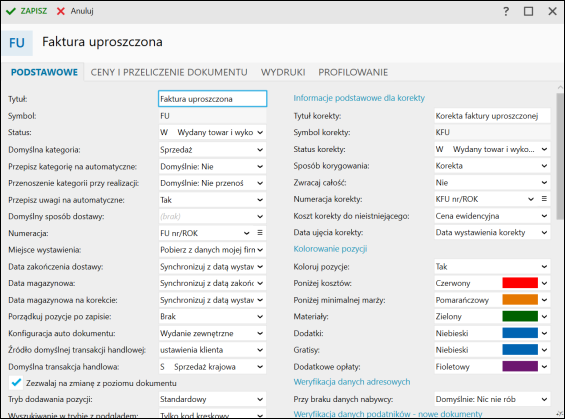Click into the Tytuł input field
The width and height of the screenshot is (565, 419).
[213, 99]
